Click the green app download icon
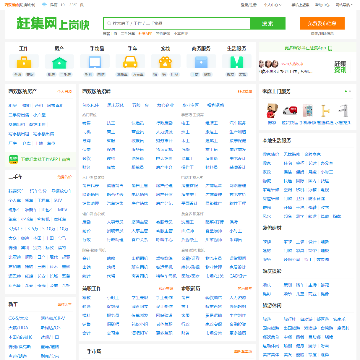 [x=13, y=159]
